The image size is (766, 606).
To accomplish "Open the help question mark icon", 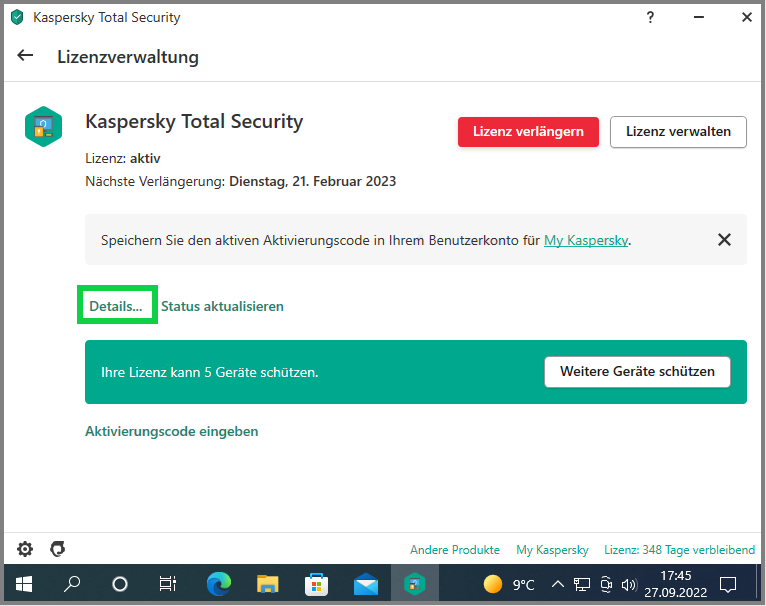I will coord(650,18).
